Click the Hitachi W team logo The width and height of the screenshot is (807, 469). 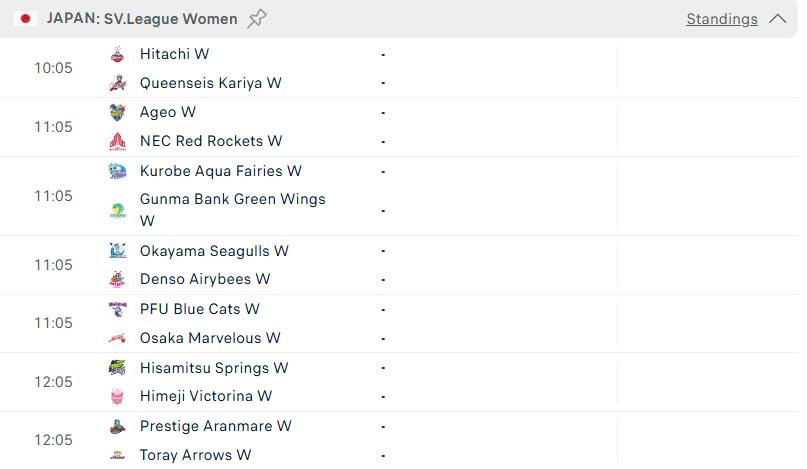(x=117, y=54)
